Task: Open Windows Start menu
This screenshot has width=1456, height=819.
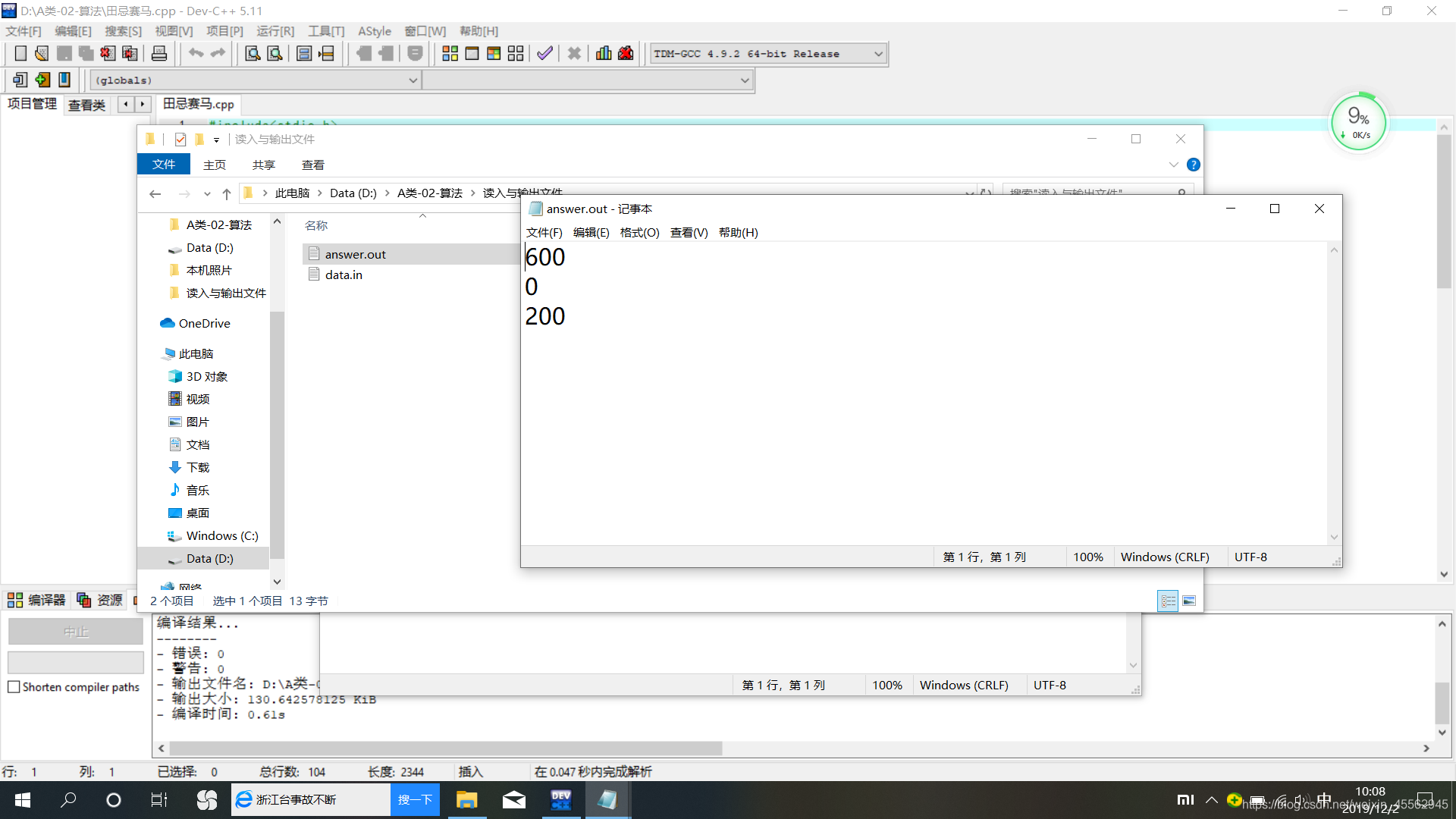Action: tap(23, 800)
